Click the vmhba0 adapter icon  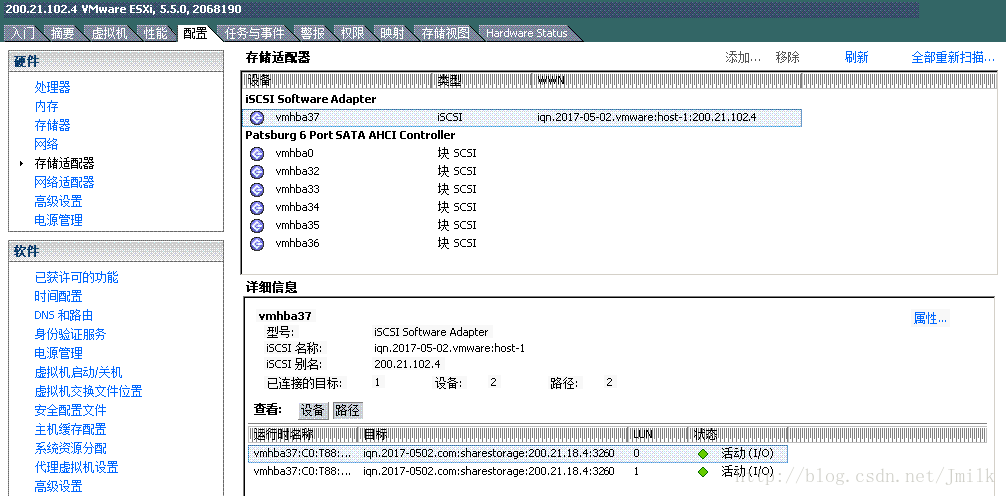[x=257, y=153]
